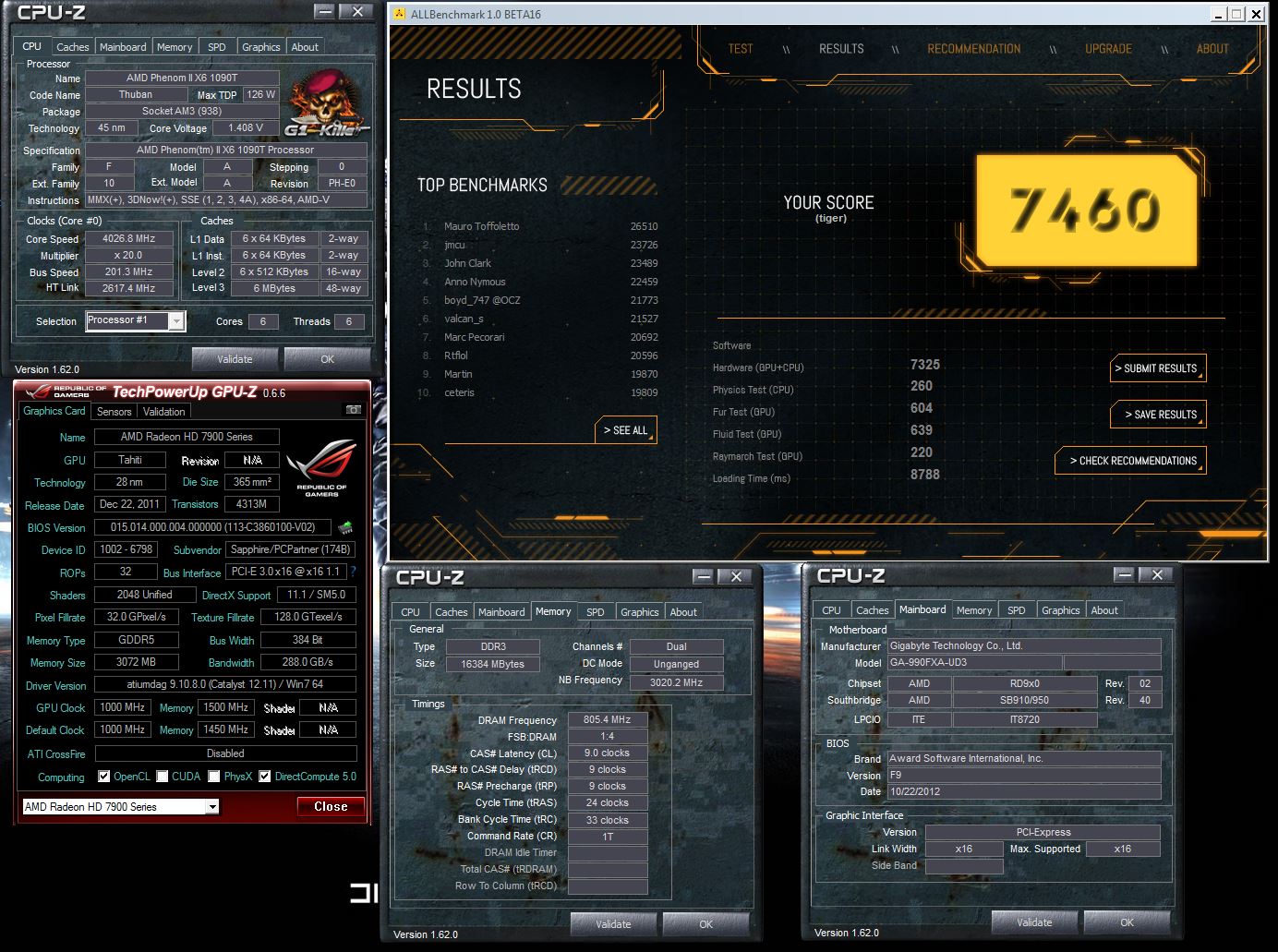This screenshot has width=1278, height=952.
Task: Click the GPU-Z Name field AMD Radeon HD 7900 Series
Action: pyautogui.click(x=187, y=437)
